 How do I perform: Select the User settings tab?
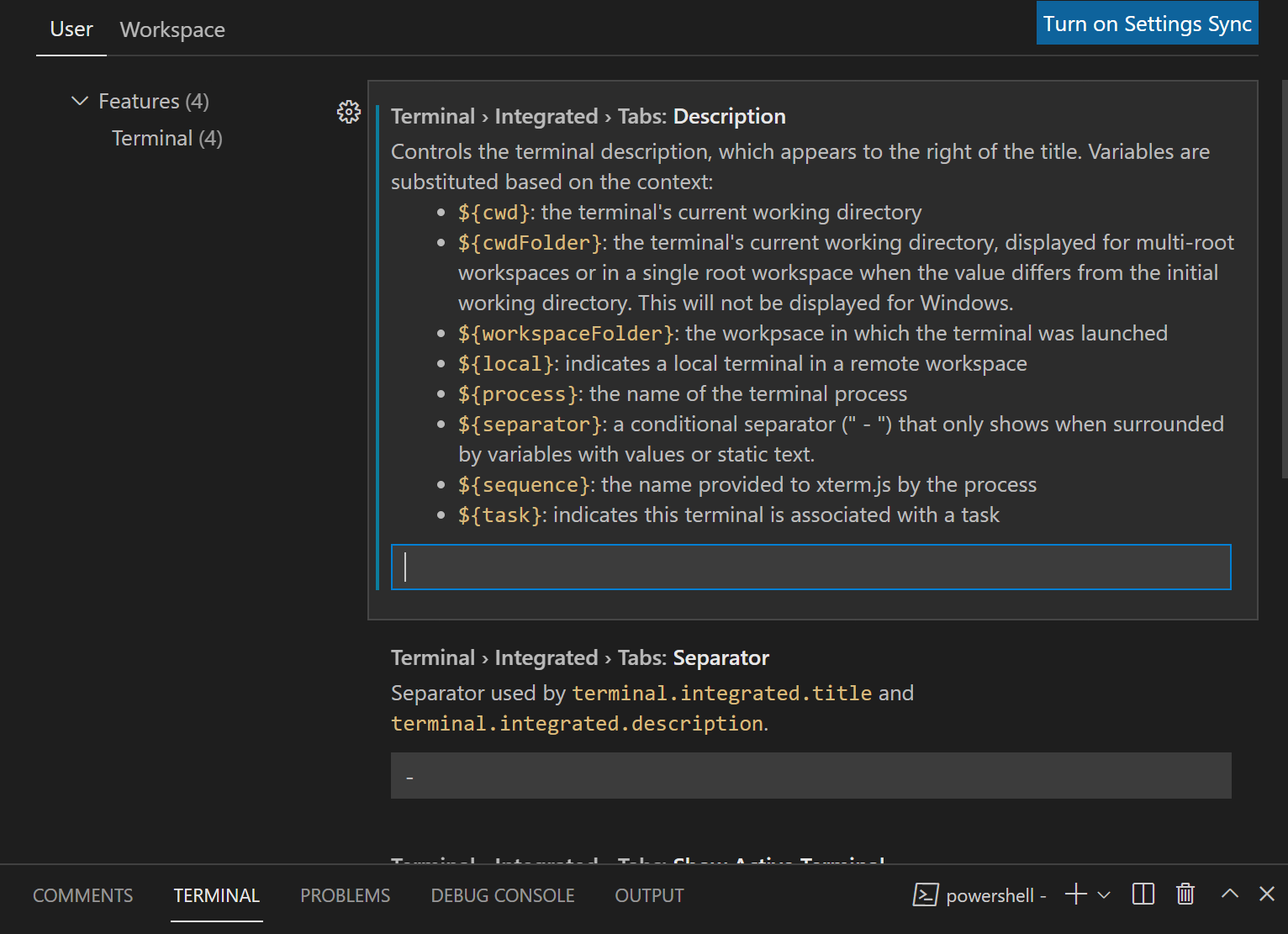point(71,29)
